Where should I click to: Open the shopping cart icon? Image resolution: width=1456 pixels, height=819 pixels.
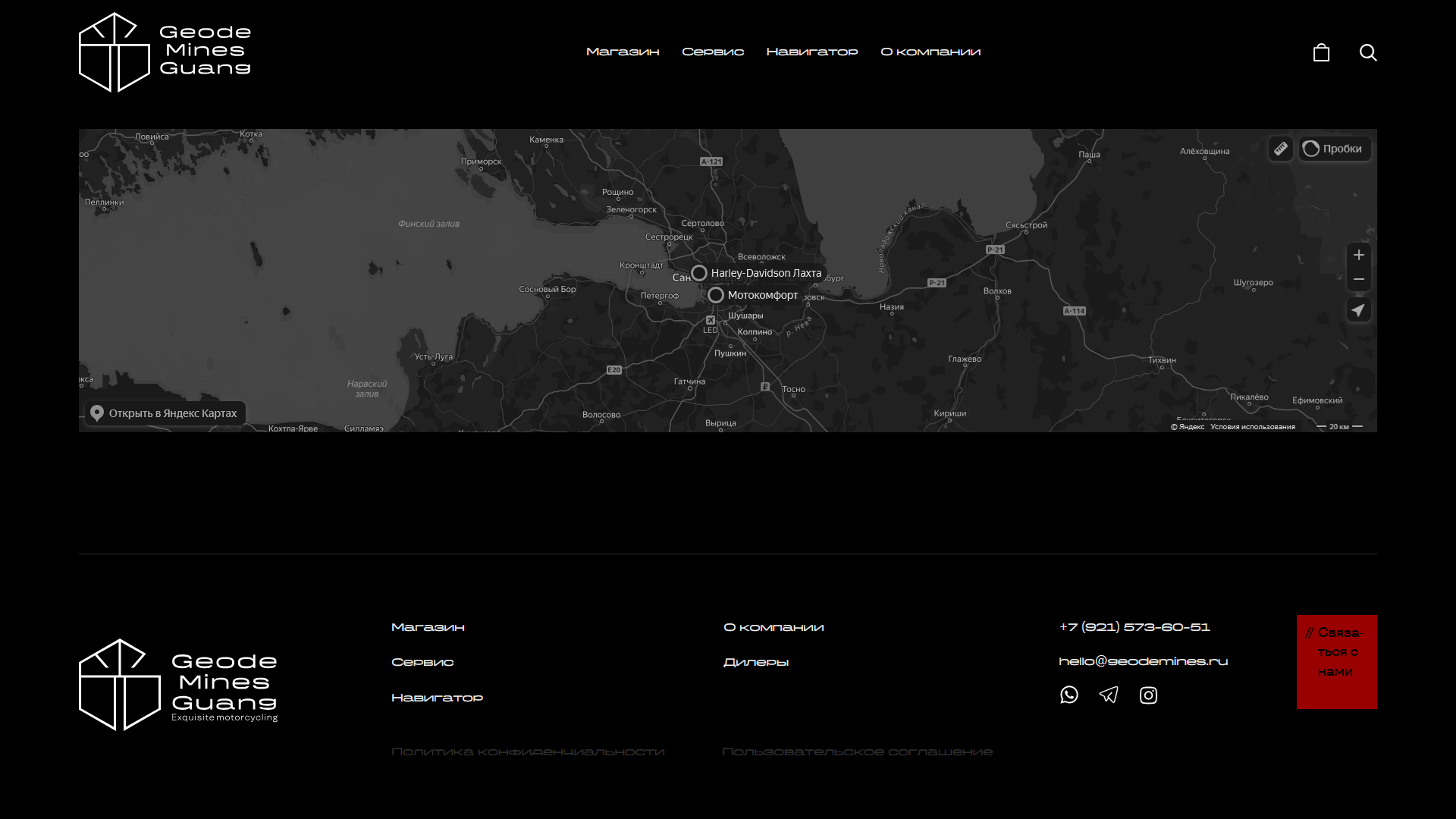[1321, 52]
